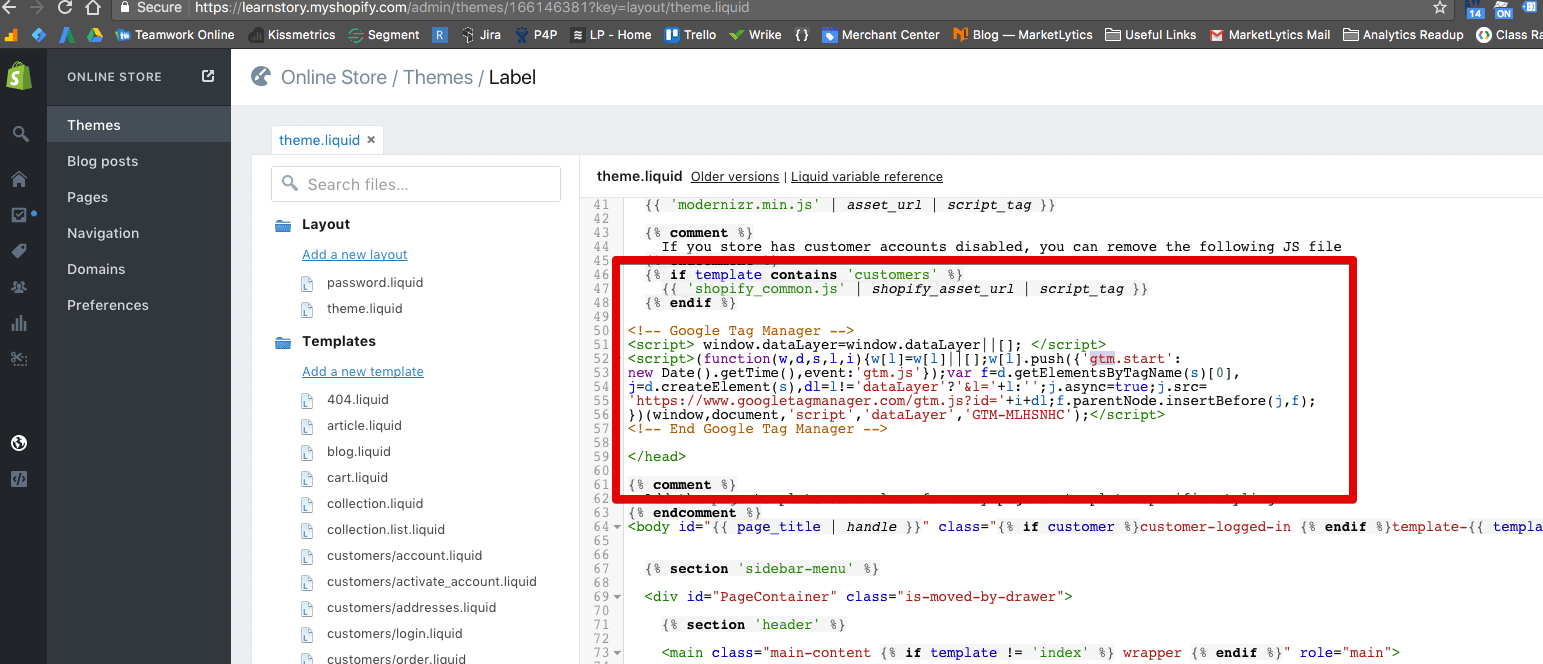Click the Products tag icon

click(20, 251)
